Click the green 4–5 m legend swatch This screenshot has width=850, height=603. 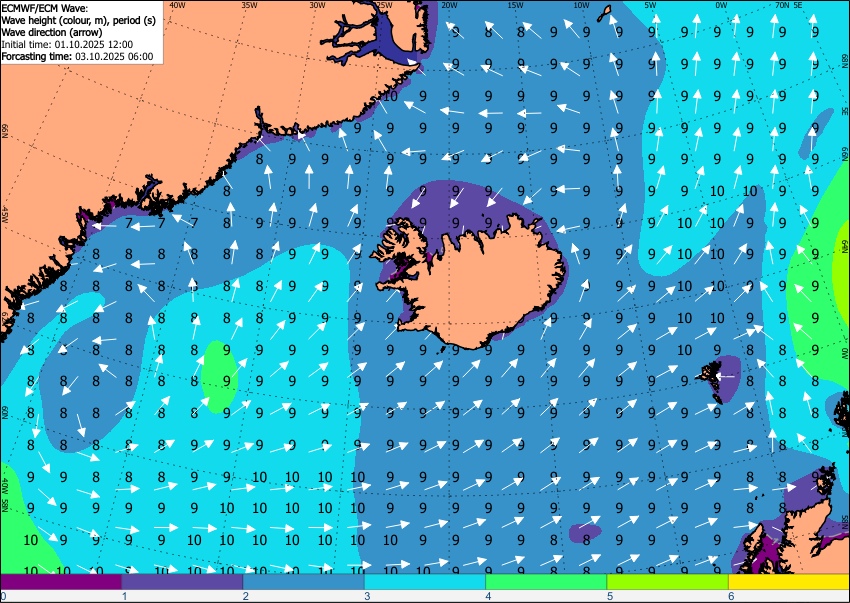(546, 581)
